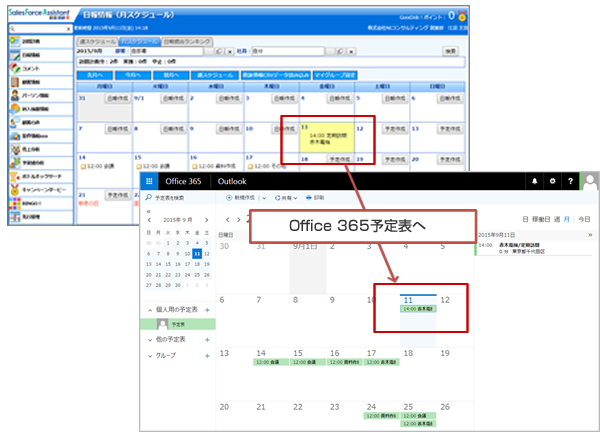Switch Outlook calendar to 週 view
Screen dimensions: 600x439
click(x=557, y=219)
